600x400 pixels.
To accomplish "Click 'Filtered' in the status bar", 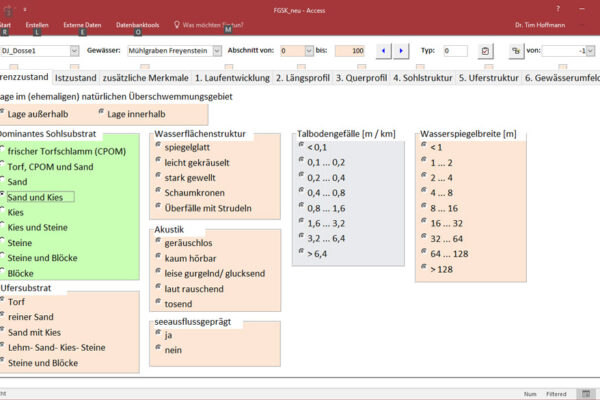I will (x=556, y=394).
